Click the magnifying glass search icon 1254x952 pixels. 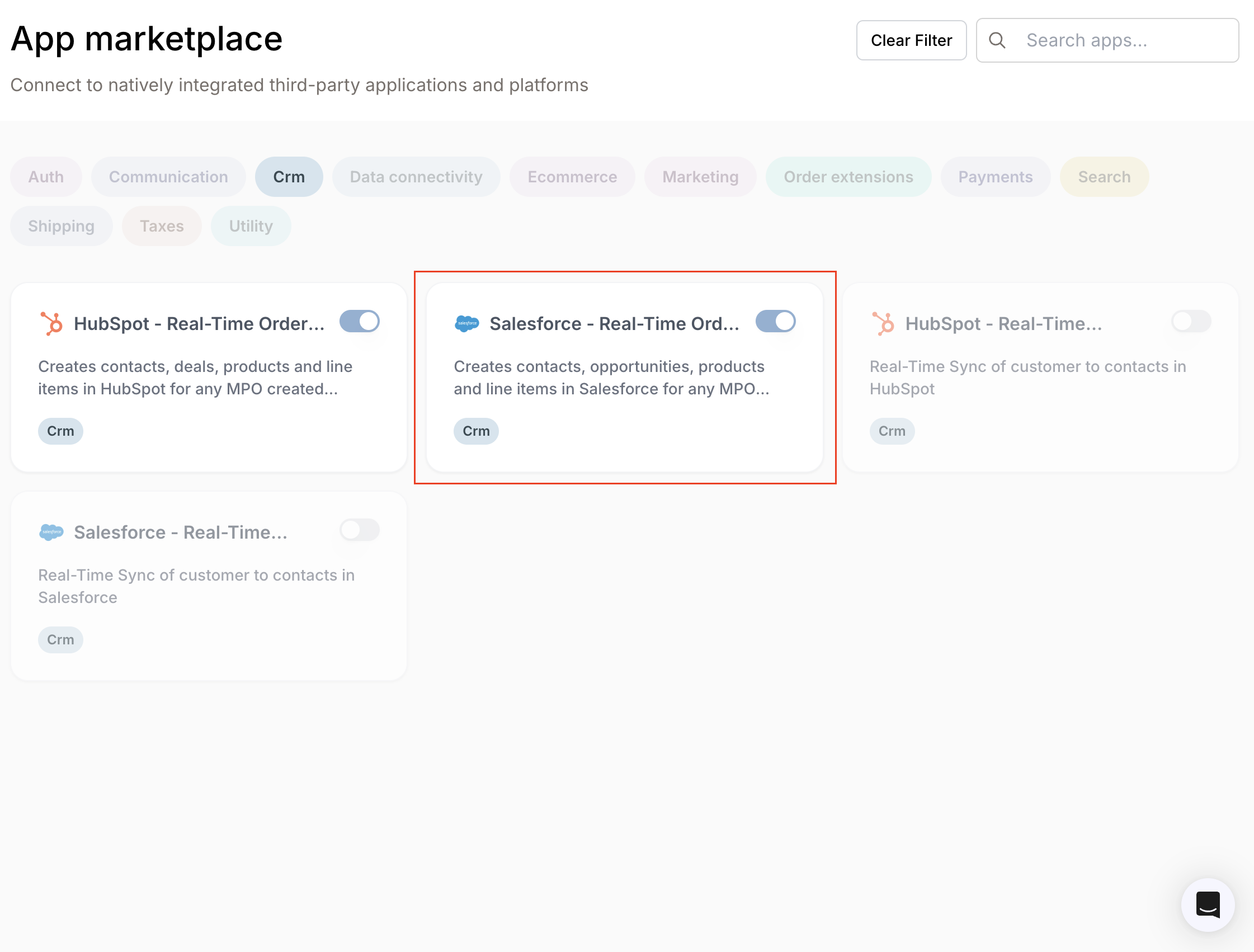click(997, 40)
